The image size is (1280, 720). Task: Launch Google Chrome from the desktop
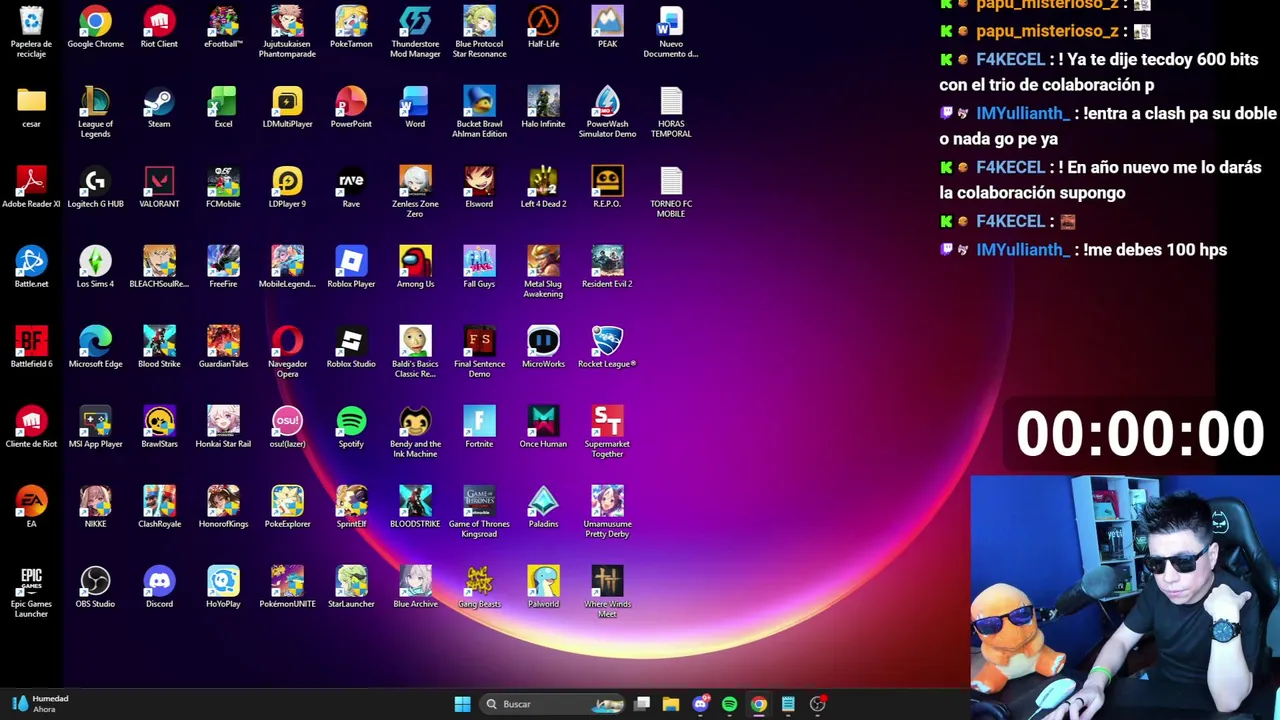(95, 28)
